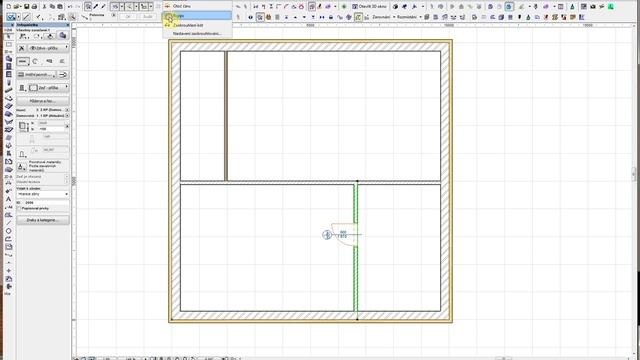Toggle the 'Propojované prvky' checkbox
Image resolution: width=640 pixels, height=360 pixels.
tap(19, 209)
